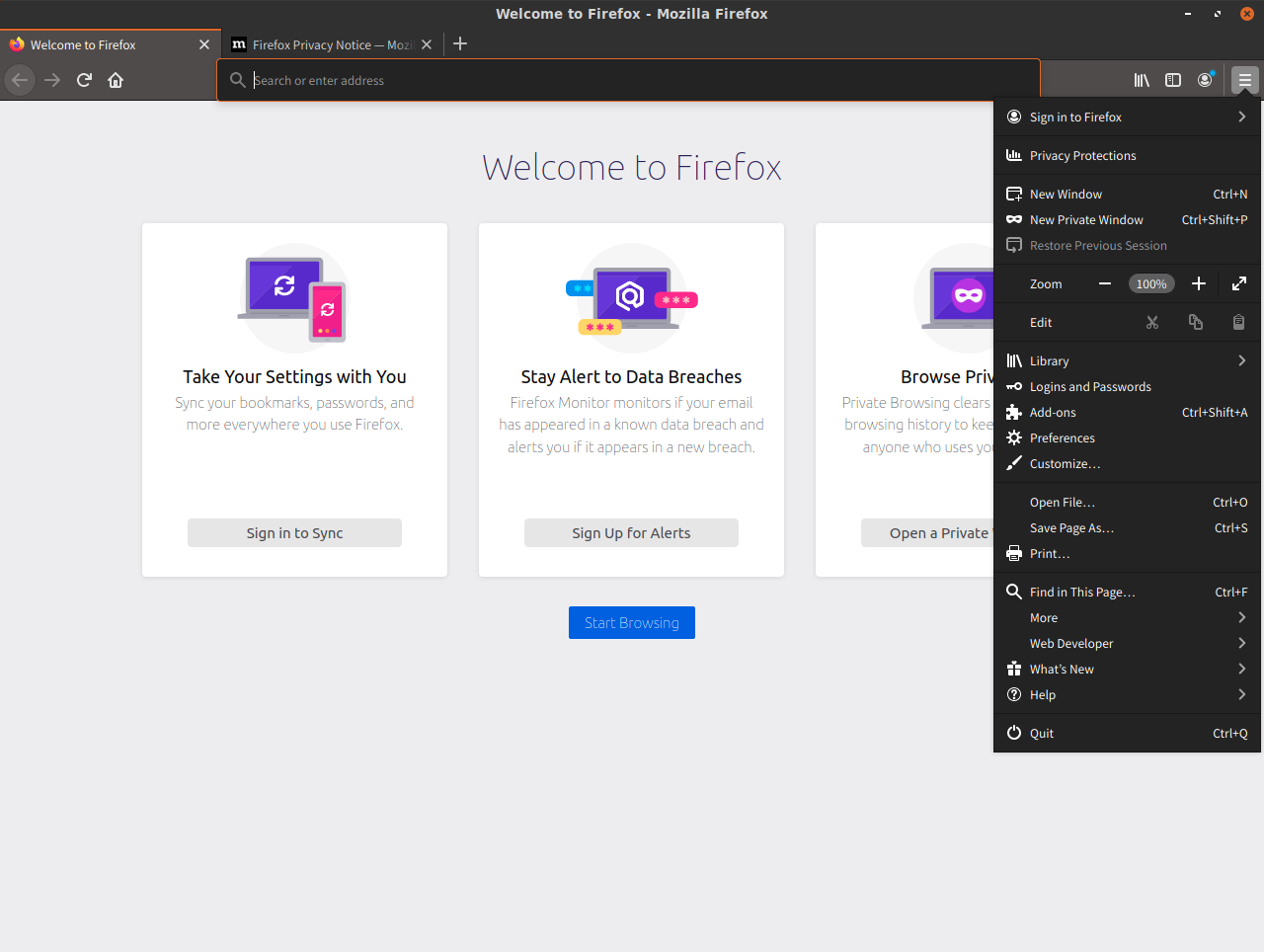Go to the Firefox home page
Image resolution: width=1264 pixels, height=952 pixels.
[116, 80]
